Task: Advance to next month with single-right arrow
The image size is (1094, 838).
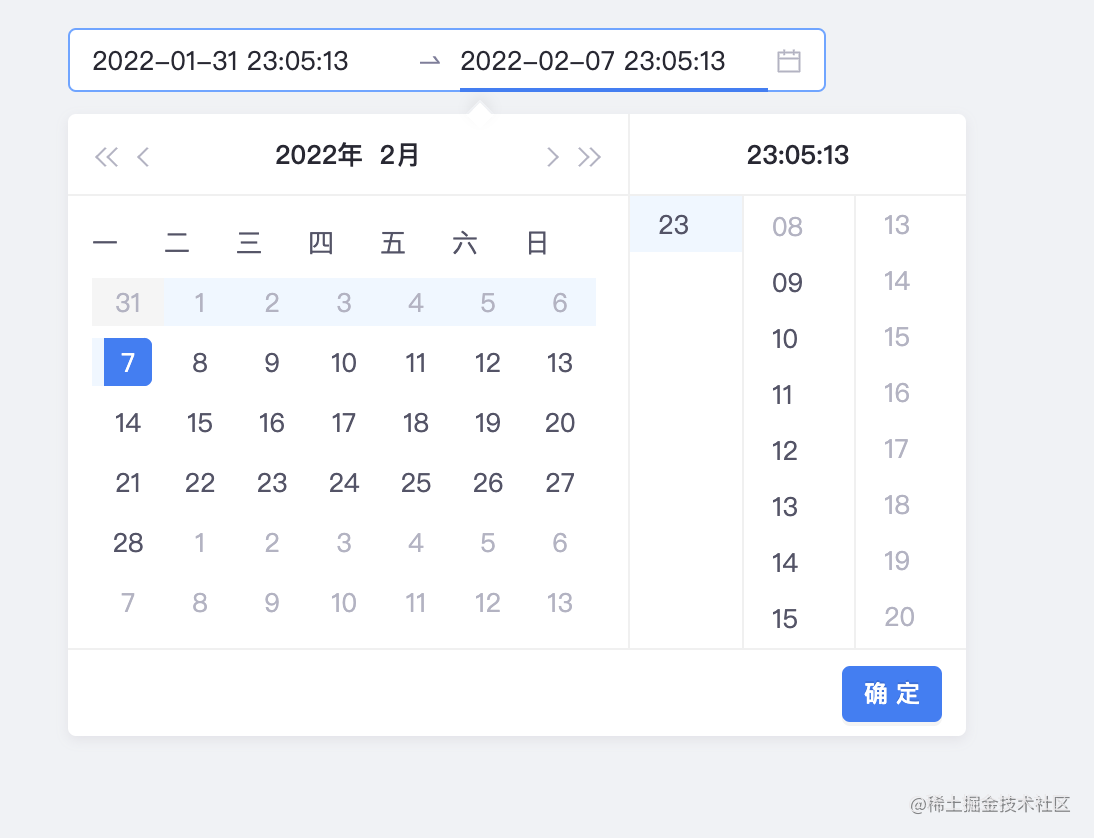Action: [552, 156]
